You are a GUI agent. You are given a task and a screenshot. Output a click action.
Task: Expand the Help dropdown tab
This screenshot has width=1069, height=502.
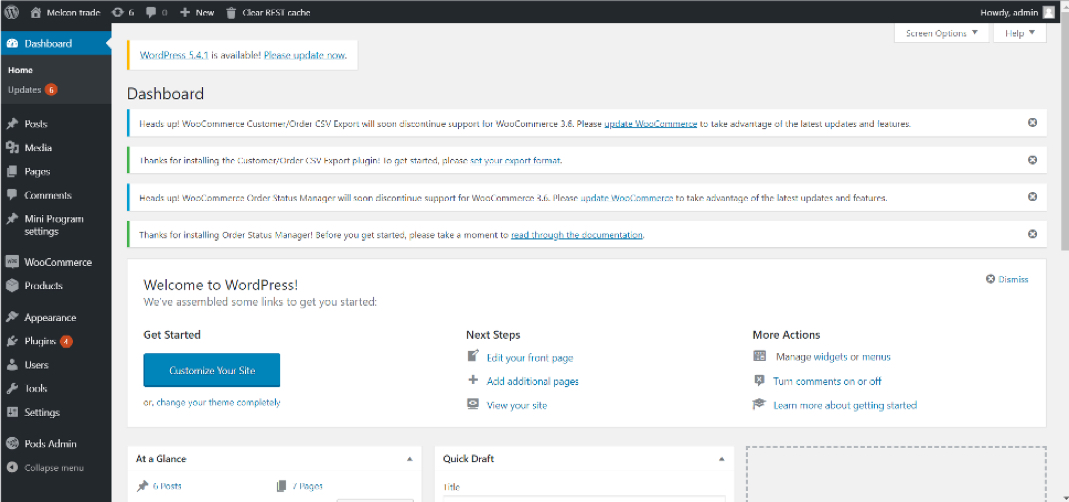coord(1020,33)
